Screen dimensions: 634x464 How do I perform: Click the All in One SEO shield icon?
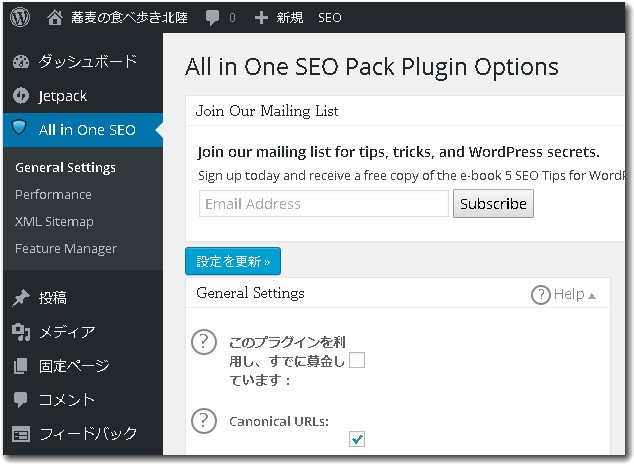point(19,128)
